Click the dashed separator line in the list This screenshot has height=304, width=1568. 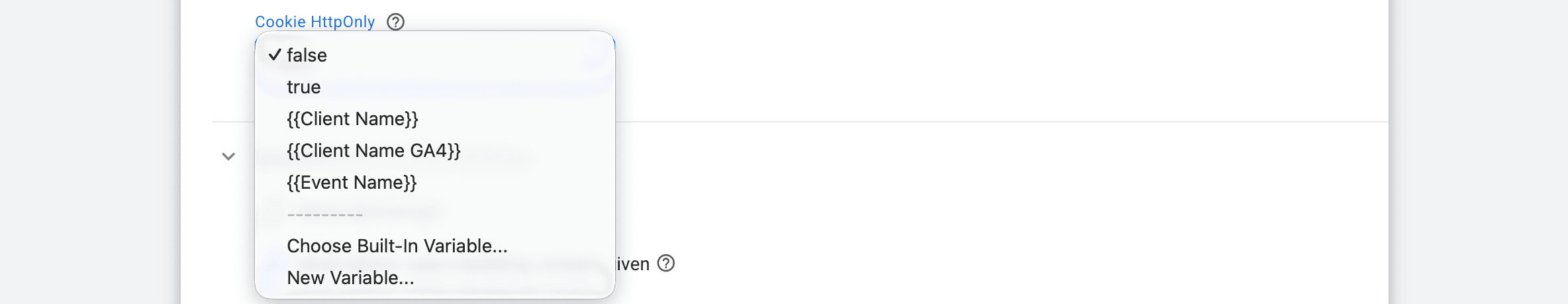[325, 215]
